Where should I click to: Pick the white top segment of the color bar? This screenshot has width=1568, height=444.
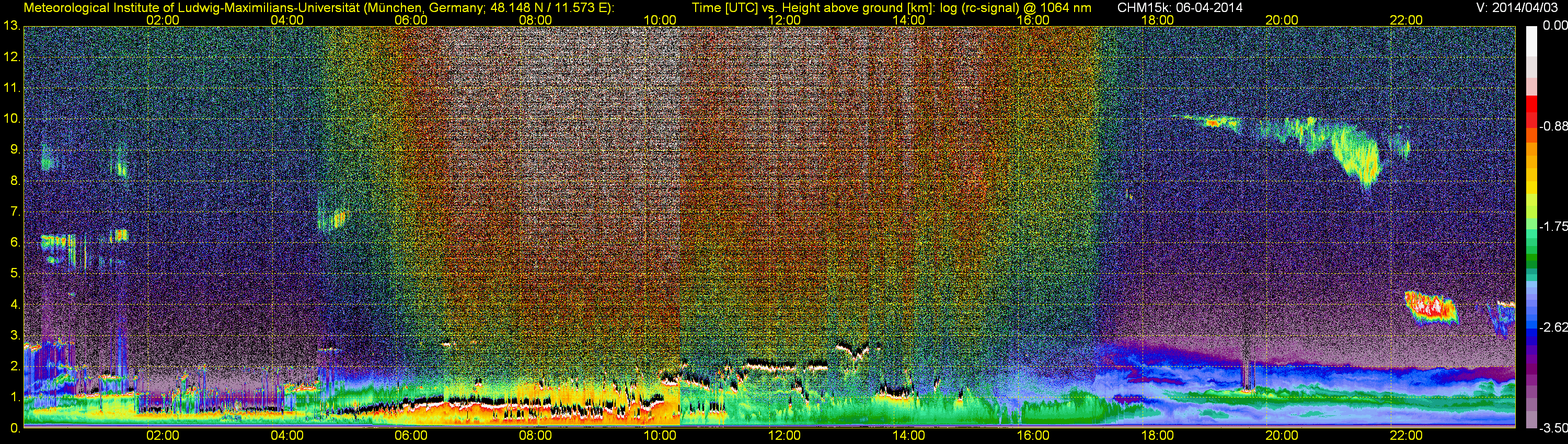tap(1531, 41)
